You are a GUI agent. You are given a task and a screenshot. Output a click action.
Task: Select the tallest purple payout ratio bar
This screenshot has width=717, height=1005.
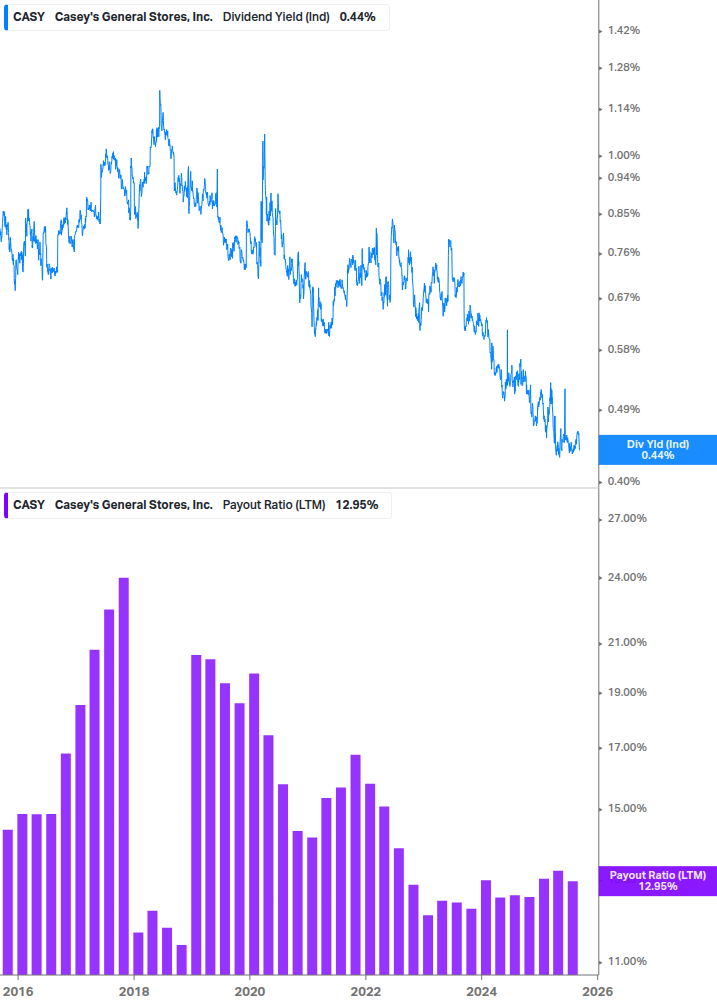pyautogui.click(x=124, y=775)
